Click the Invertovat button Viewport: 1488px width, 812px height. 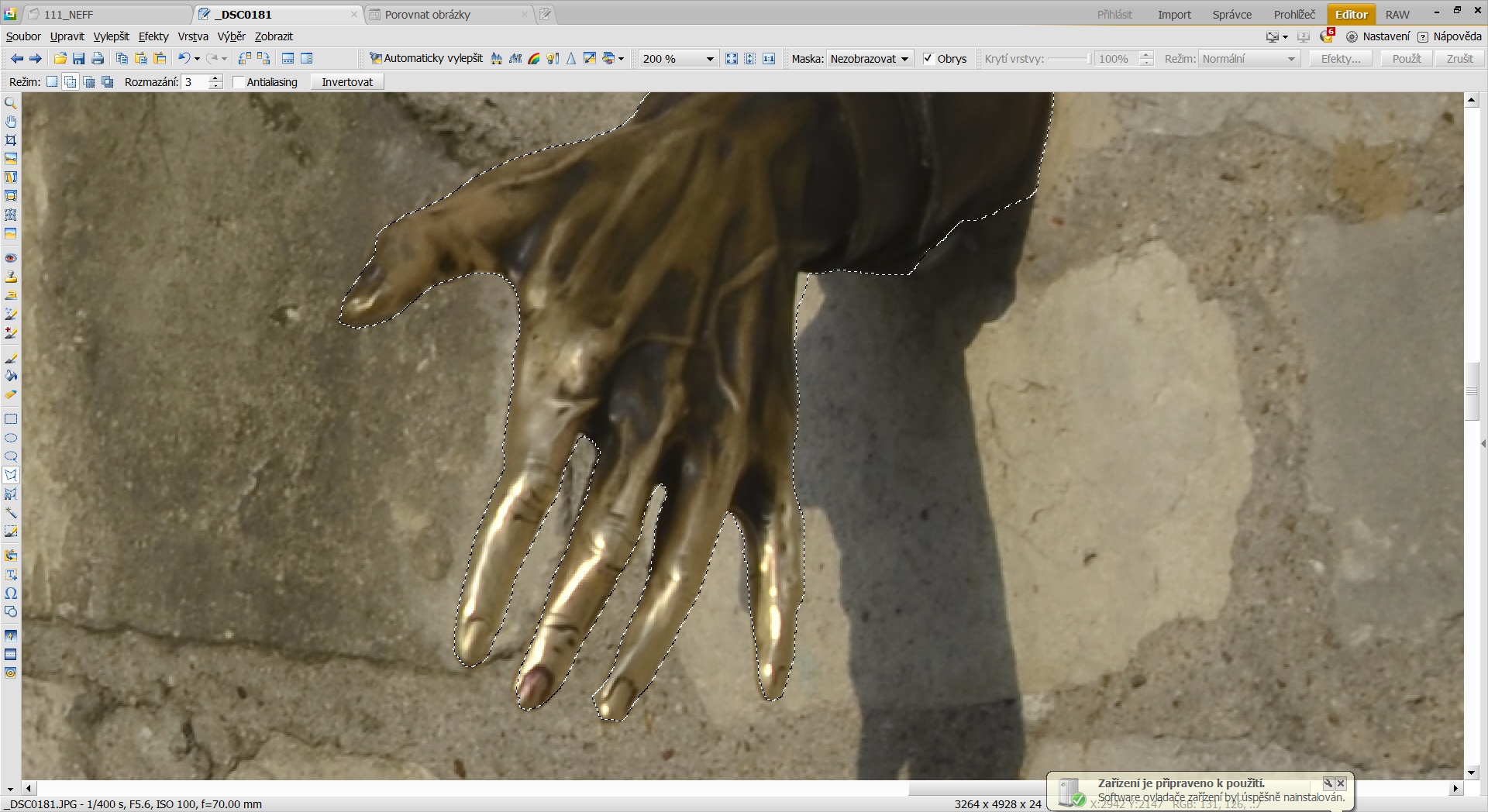tap(346, 82)
